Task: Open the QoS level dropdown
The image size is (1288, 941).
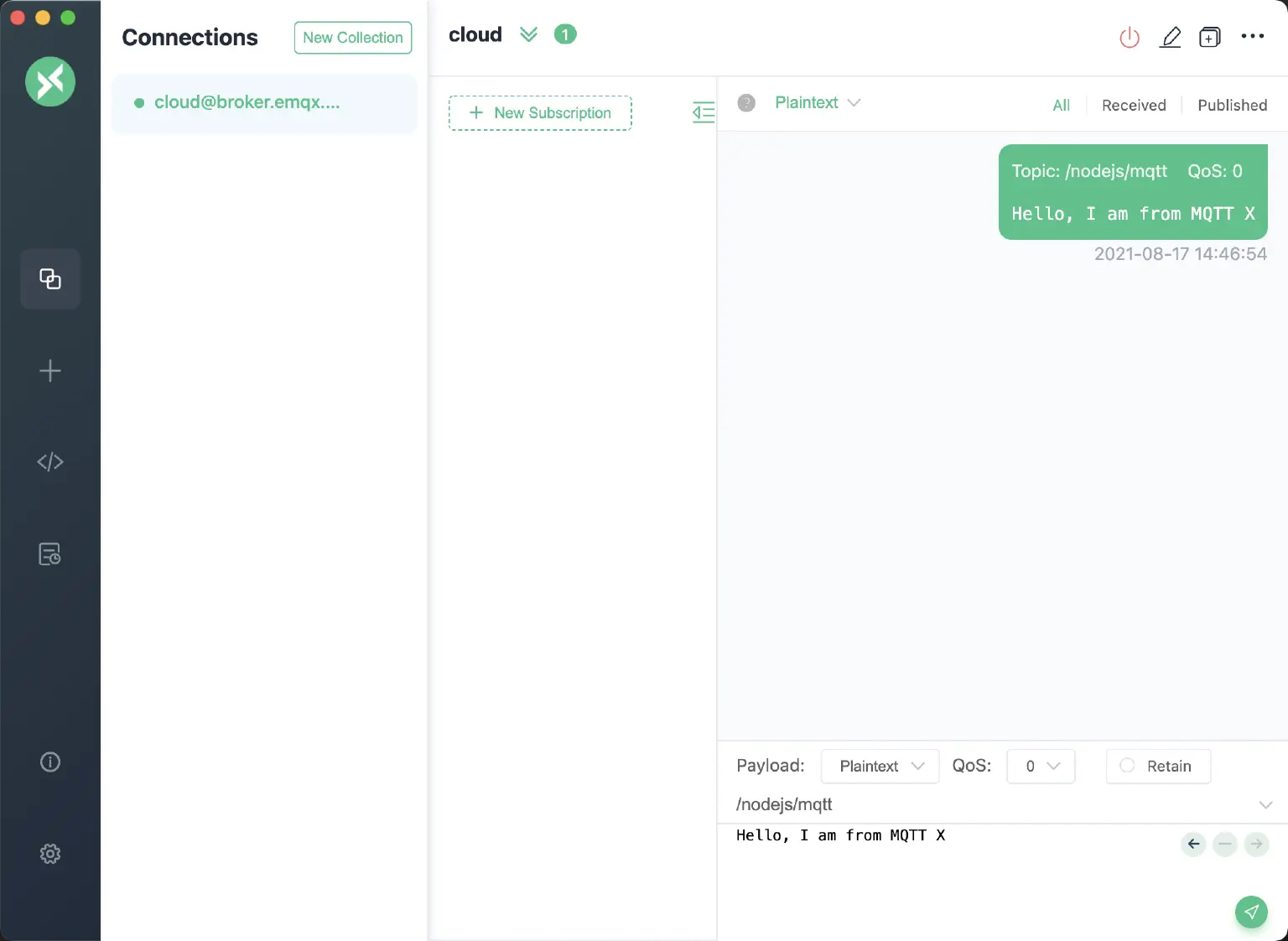Action: (x=1041, y=766)
